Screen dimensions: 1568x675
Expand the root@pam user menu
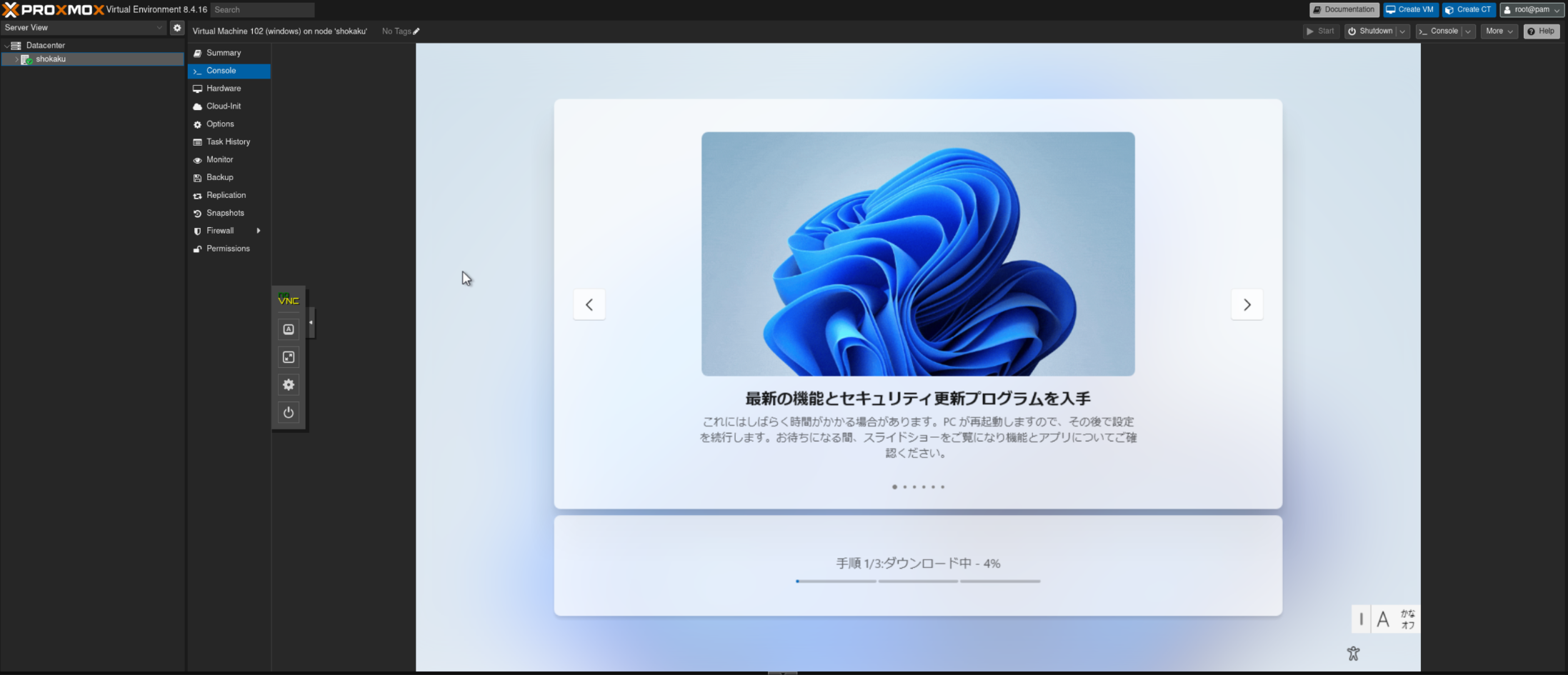click(1532, 10)
